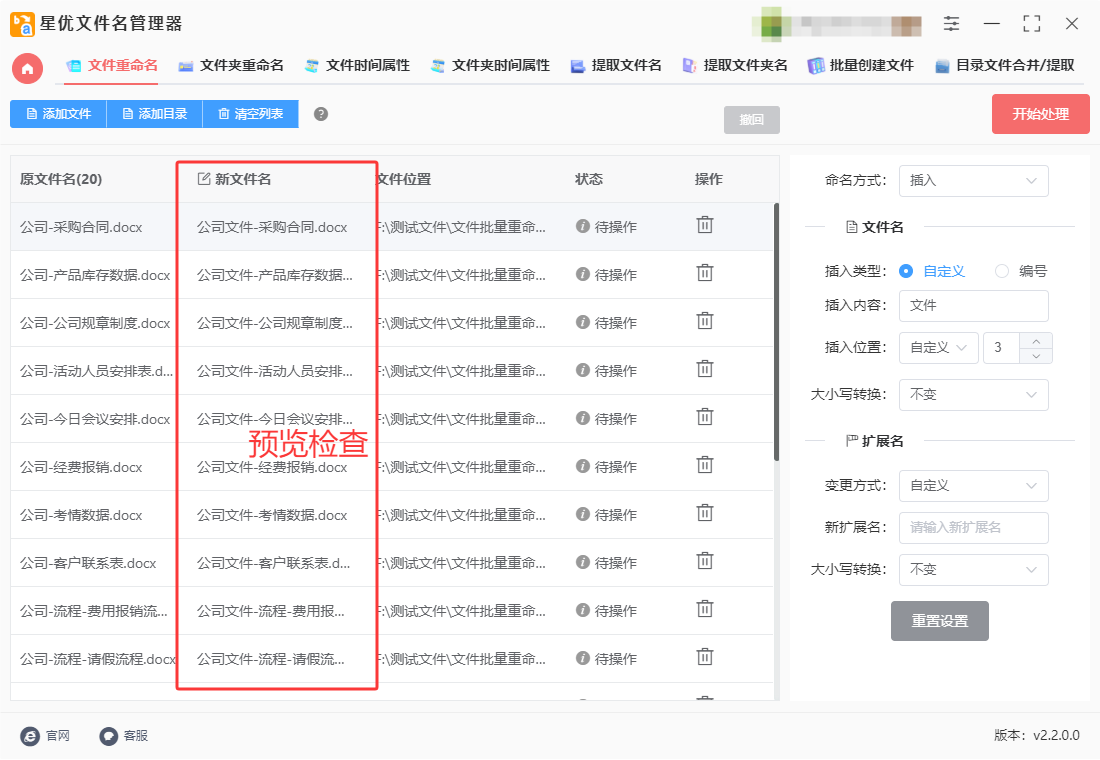Click the 清空列表 button

click(x=250, y=114)
